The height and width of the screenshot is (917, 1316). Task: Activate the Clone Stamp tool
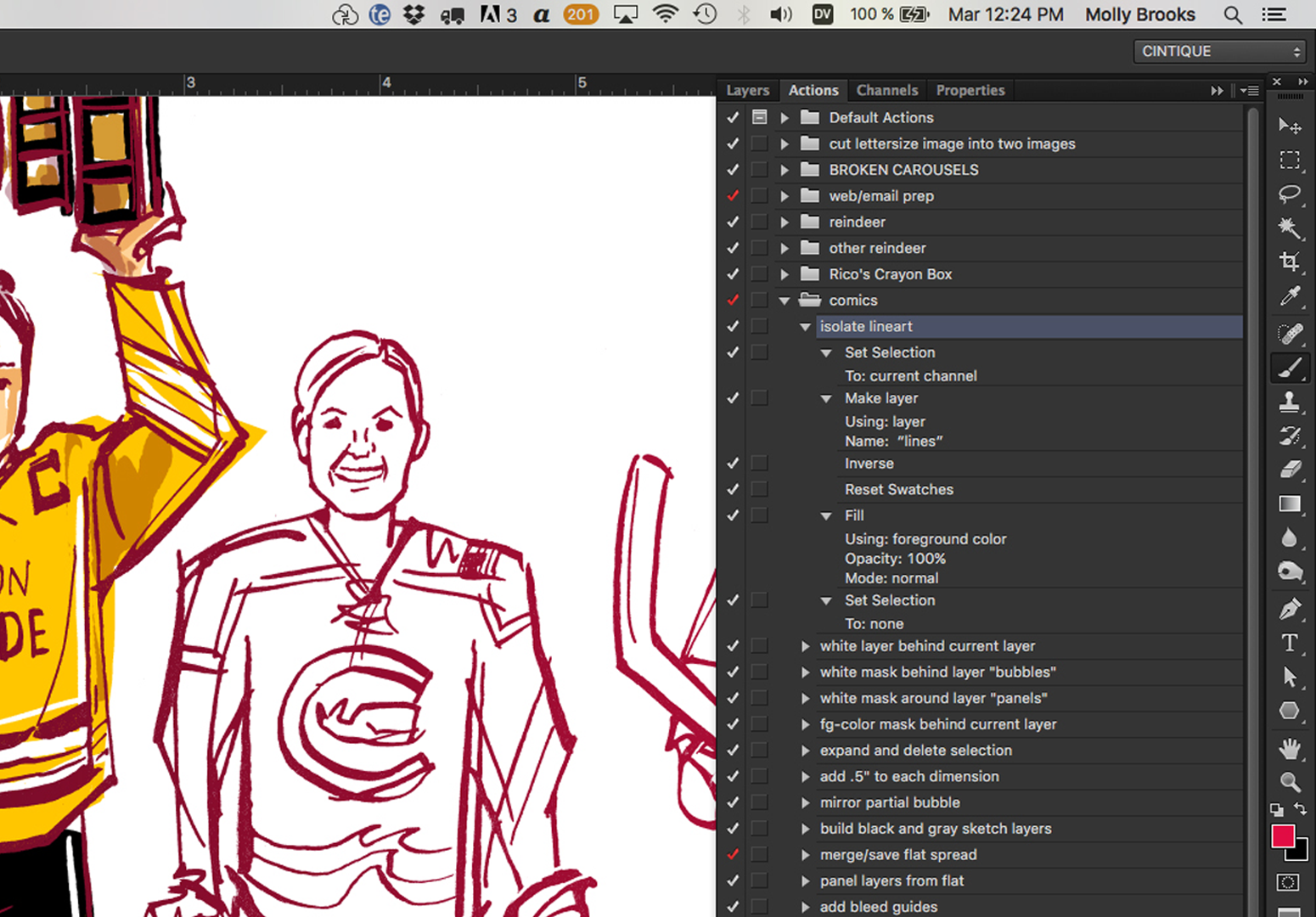click(1290, 402)
